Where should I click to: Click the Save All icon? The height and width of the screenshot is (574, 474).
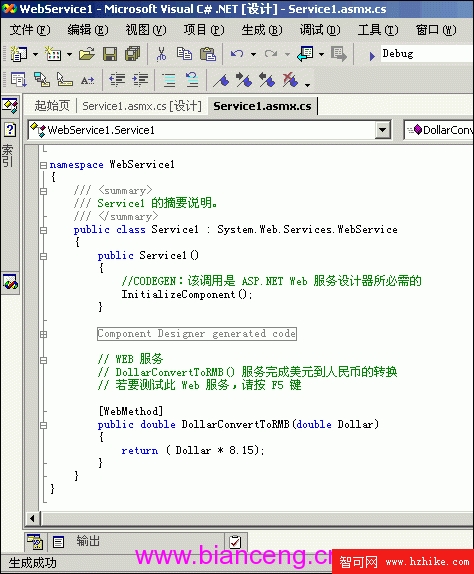pos(133,54)
